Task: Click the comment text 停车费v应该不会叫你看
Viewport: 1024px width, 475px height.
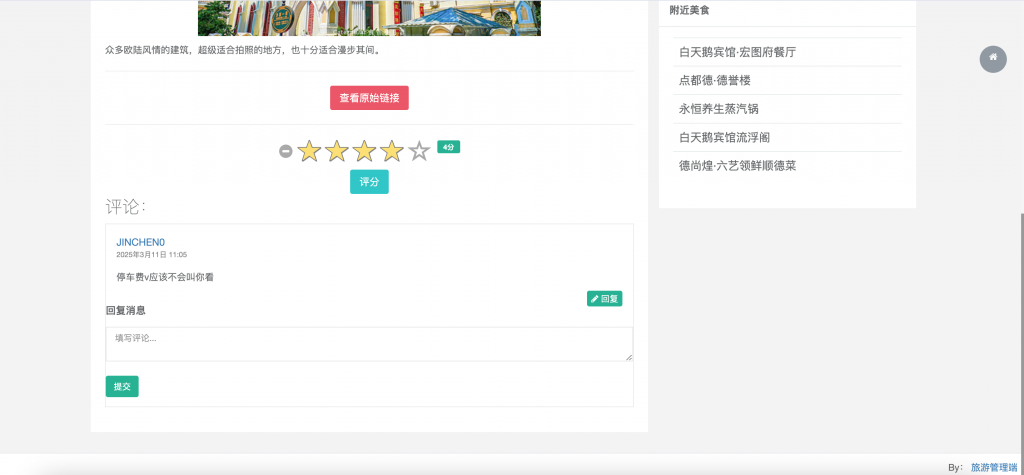Action: tap(165, 277)
